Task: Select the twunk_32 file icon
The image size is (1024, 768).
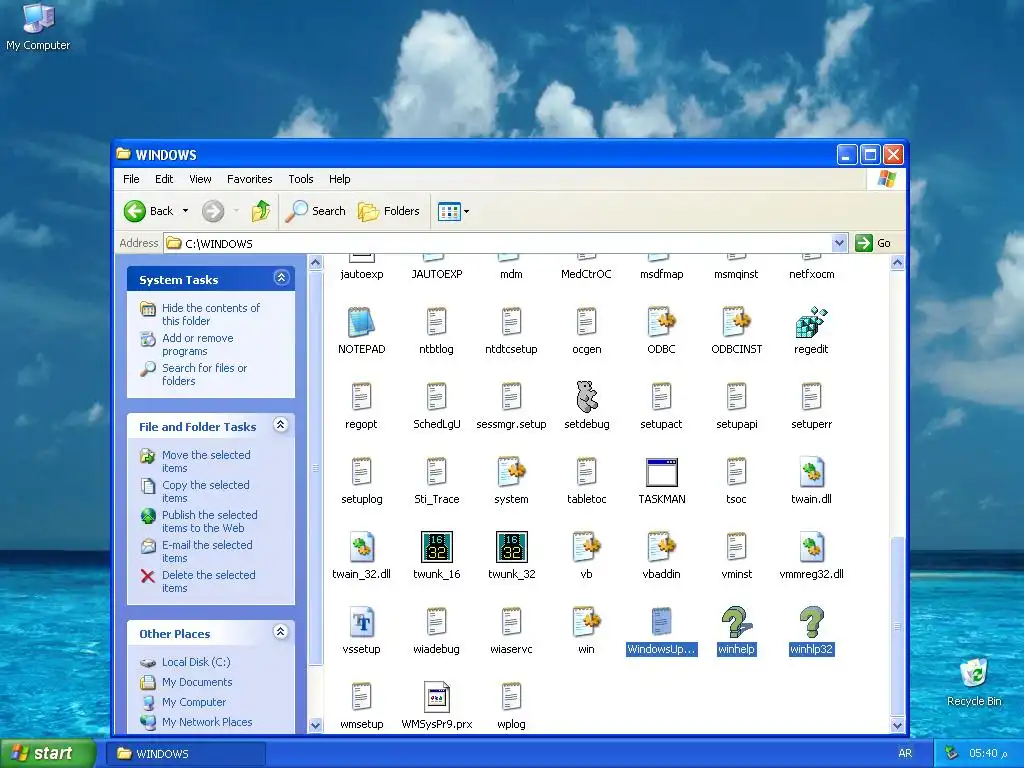Action: [x=511, y=547]
